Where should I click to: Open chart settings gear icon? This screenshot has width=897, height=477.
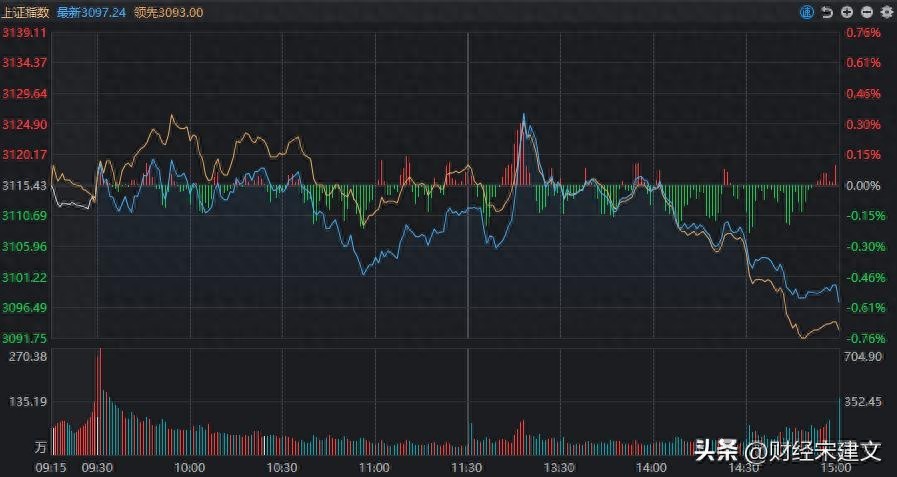pos(885,12)
